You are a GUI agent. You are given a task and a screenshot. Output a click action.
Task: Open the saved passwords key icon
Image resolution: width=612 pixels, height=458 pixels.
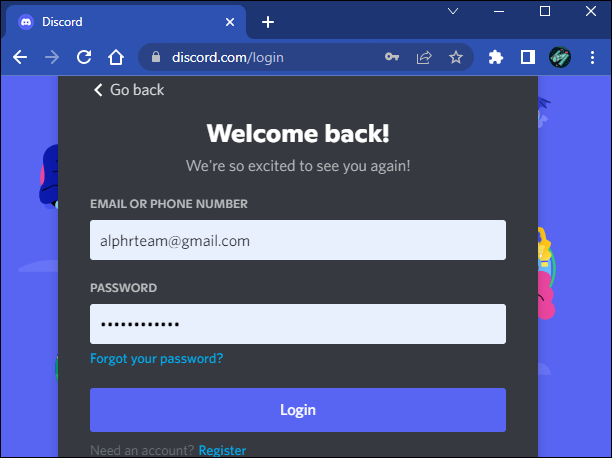(x=391, y=57)
